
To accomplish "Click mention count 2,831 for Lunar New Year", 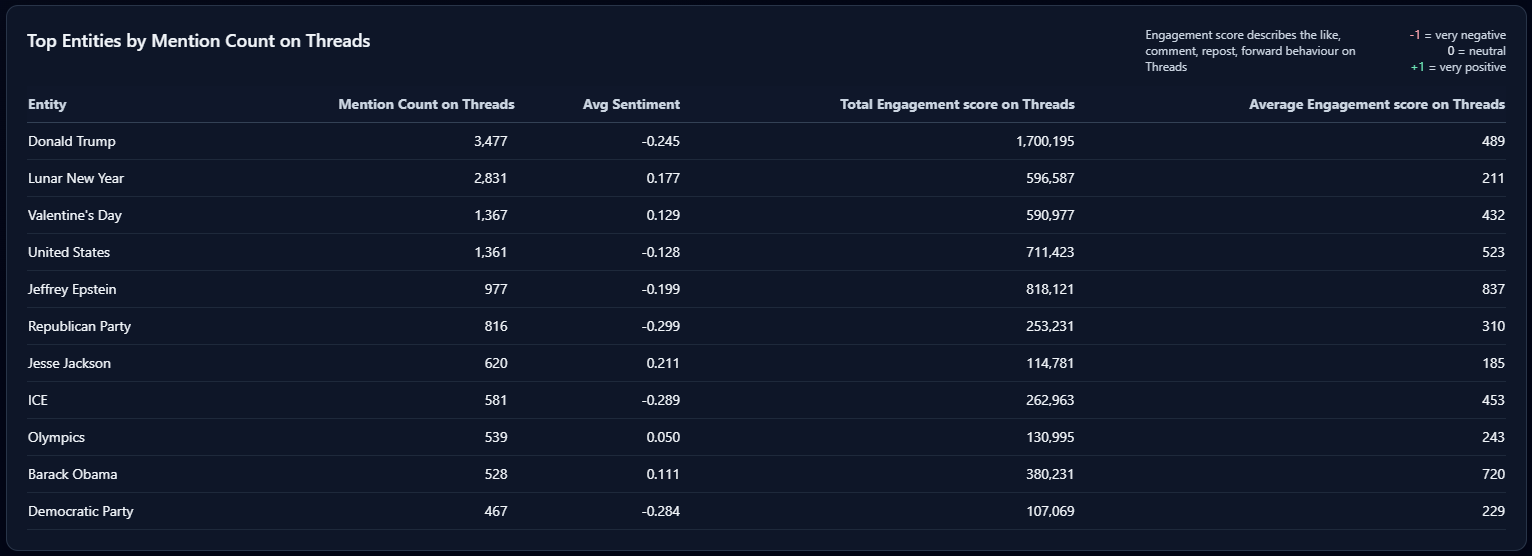I will pos(490,178).
